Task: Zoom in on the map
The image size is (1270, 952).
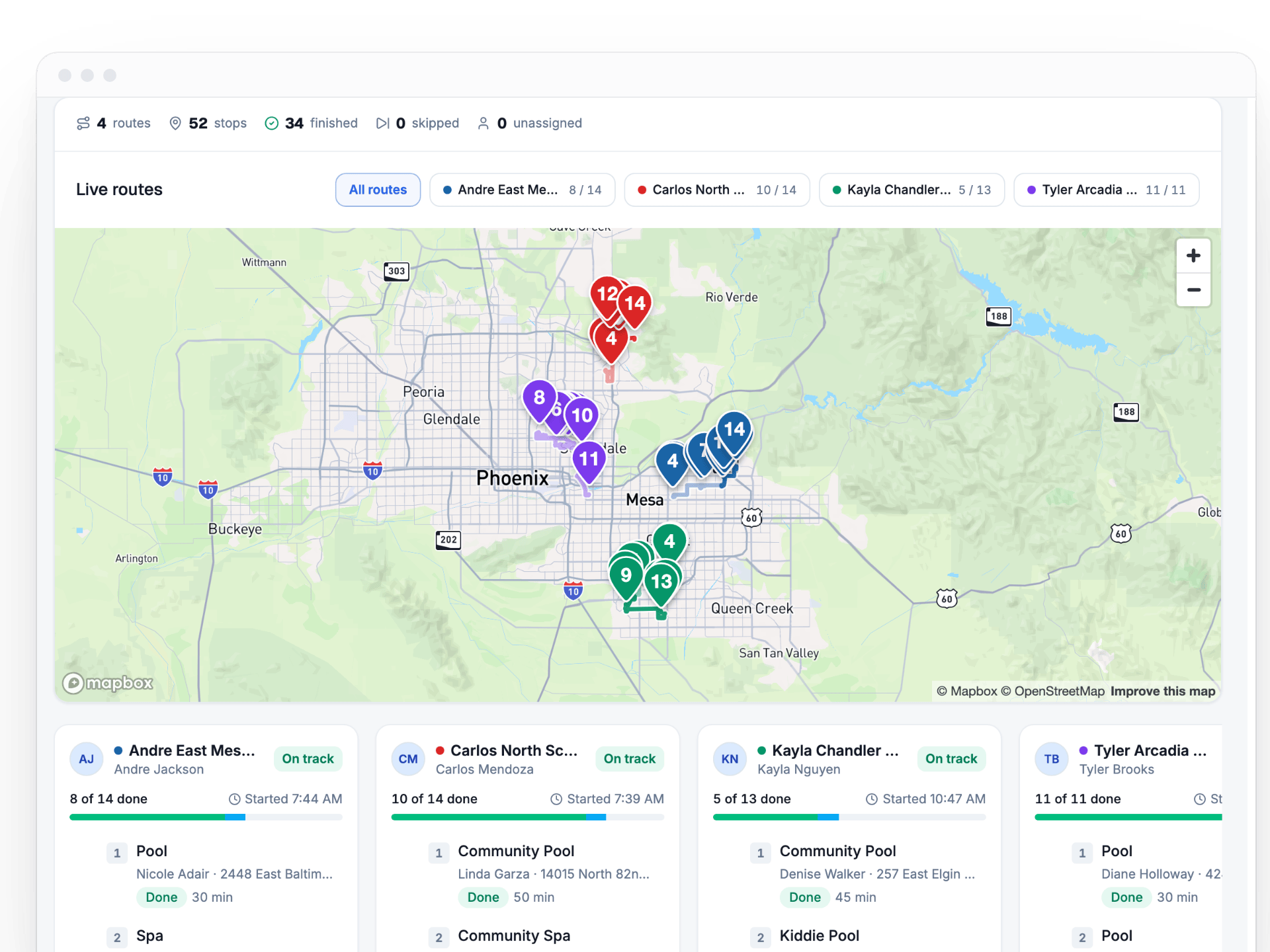Action: click(1193, 256)
